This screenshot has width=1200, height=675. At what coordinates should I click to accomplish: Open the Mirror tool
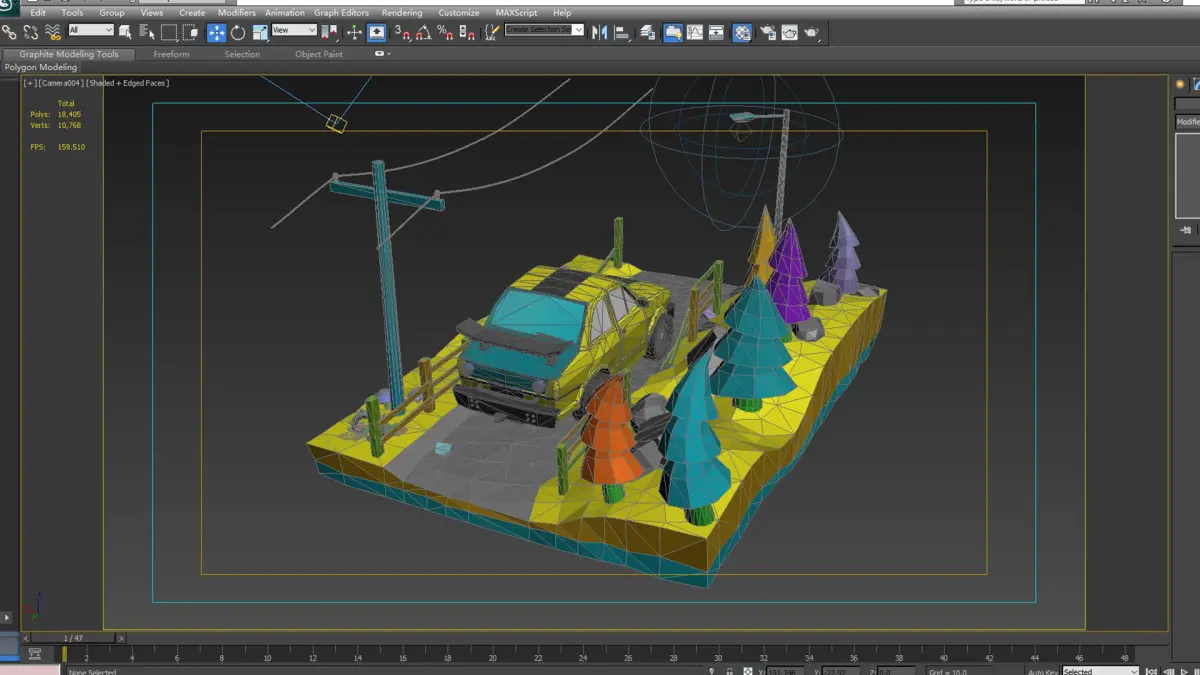tap(599, 33)
